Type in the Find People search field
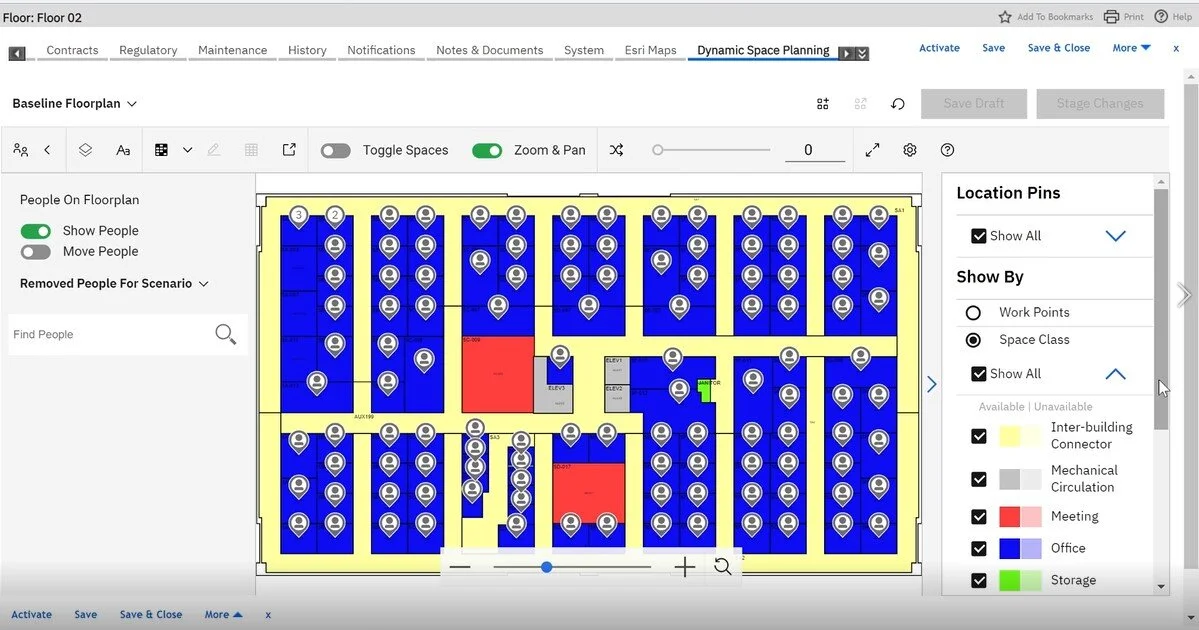1199x630 pixels. pos(110,333)
